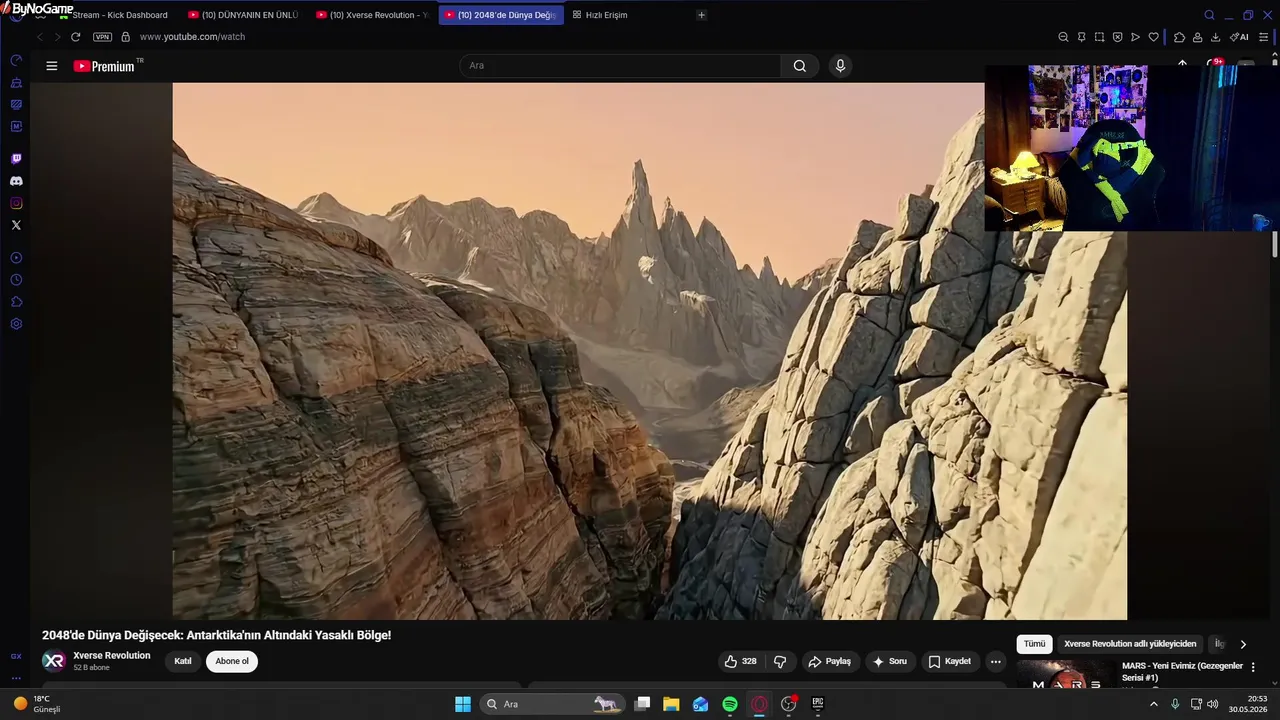Dislike the video with thumbs-down icon

(780, 661)
